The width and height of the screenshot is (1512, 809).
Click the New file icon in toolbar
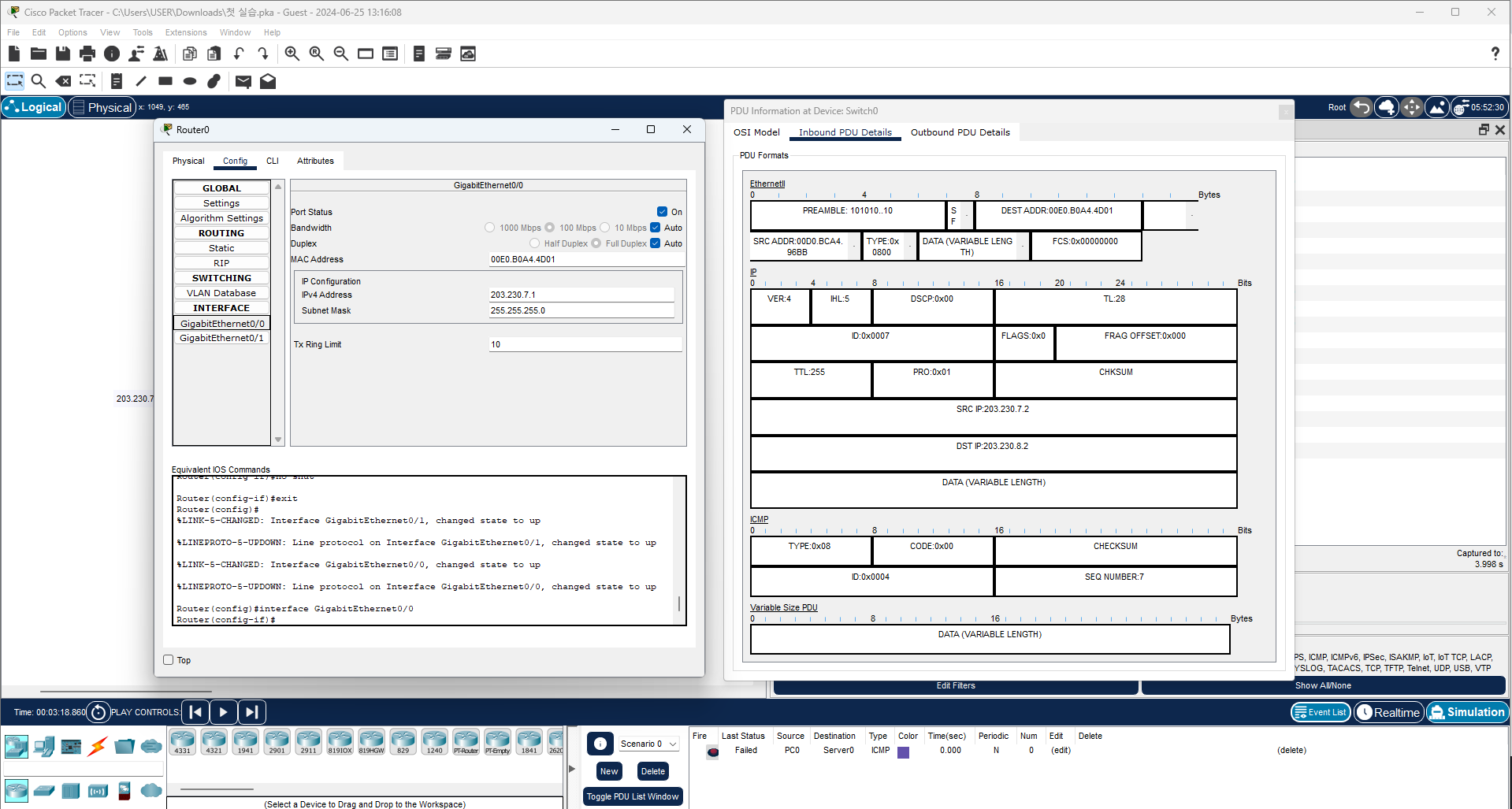(x=14, y=54)
